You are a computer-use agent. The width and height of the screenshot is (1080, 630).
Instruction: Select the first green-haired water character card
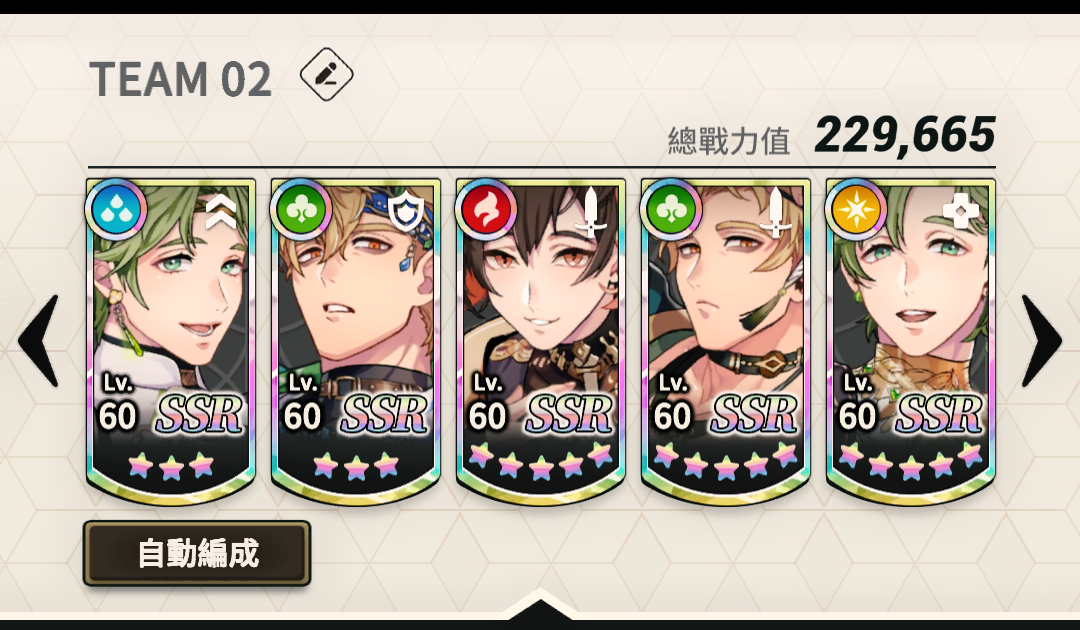click(171, 342)
